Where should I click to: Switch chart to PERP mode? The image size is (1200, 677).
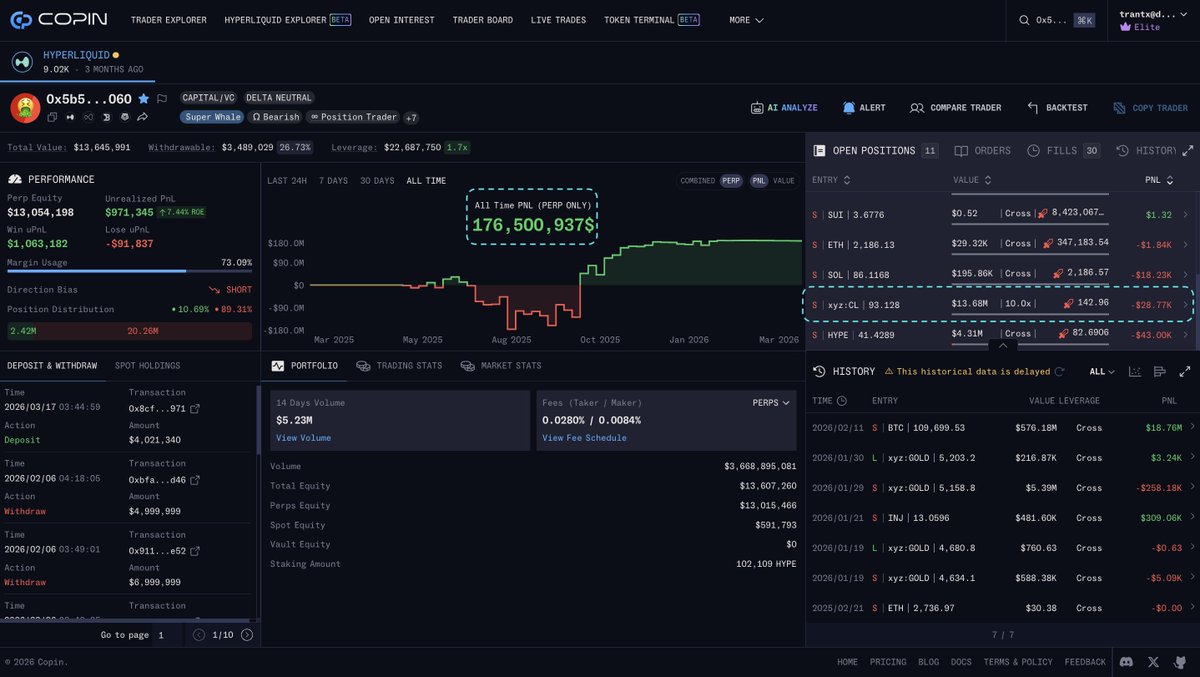point(732,181)
